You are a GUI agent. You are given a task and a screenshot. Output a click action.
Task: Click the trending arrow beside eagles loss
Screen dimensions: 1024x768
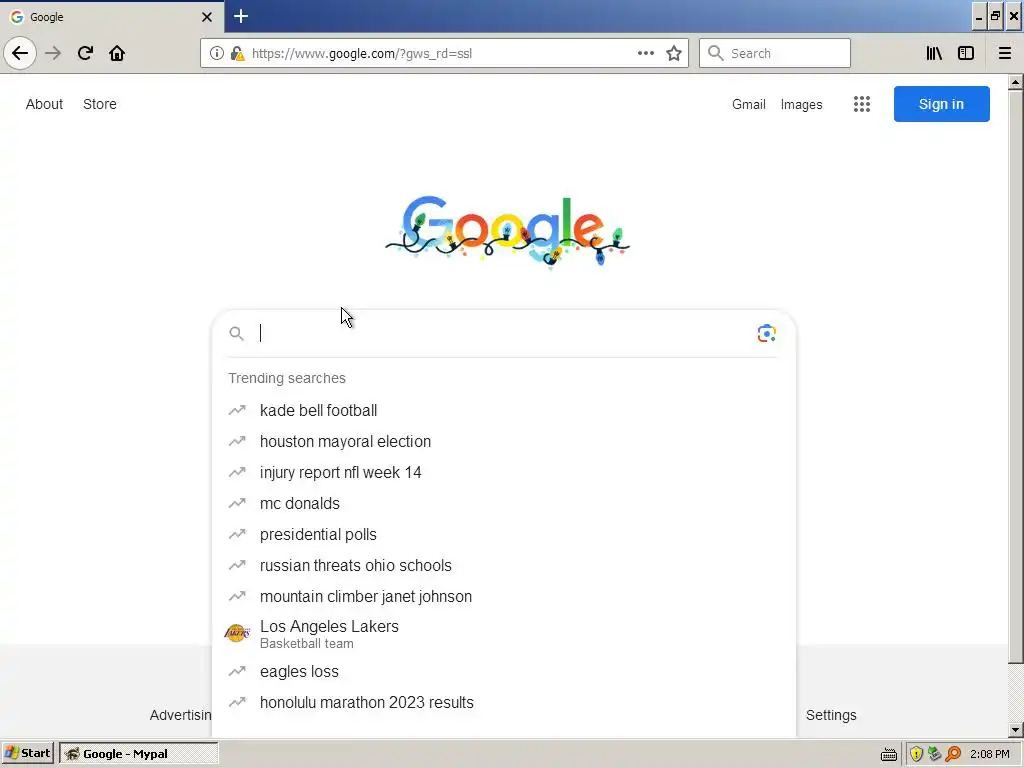(x=237, y=671)
